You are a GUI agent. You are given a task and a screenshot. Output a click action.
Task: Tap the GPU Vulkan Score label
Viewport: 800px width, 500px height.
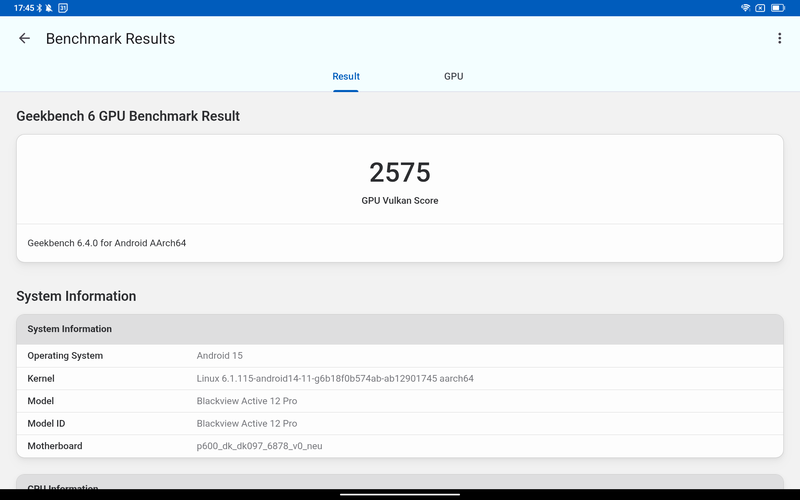[400, 201]
